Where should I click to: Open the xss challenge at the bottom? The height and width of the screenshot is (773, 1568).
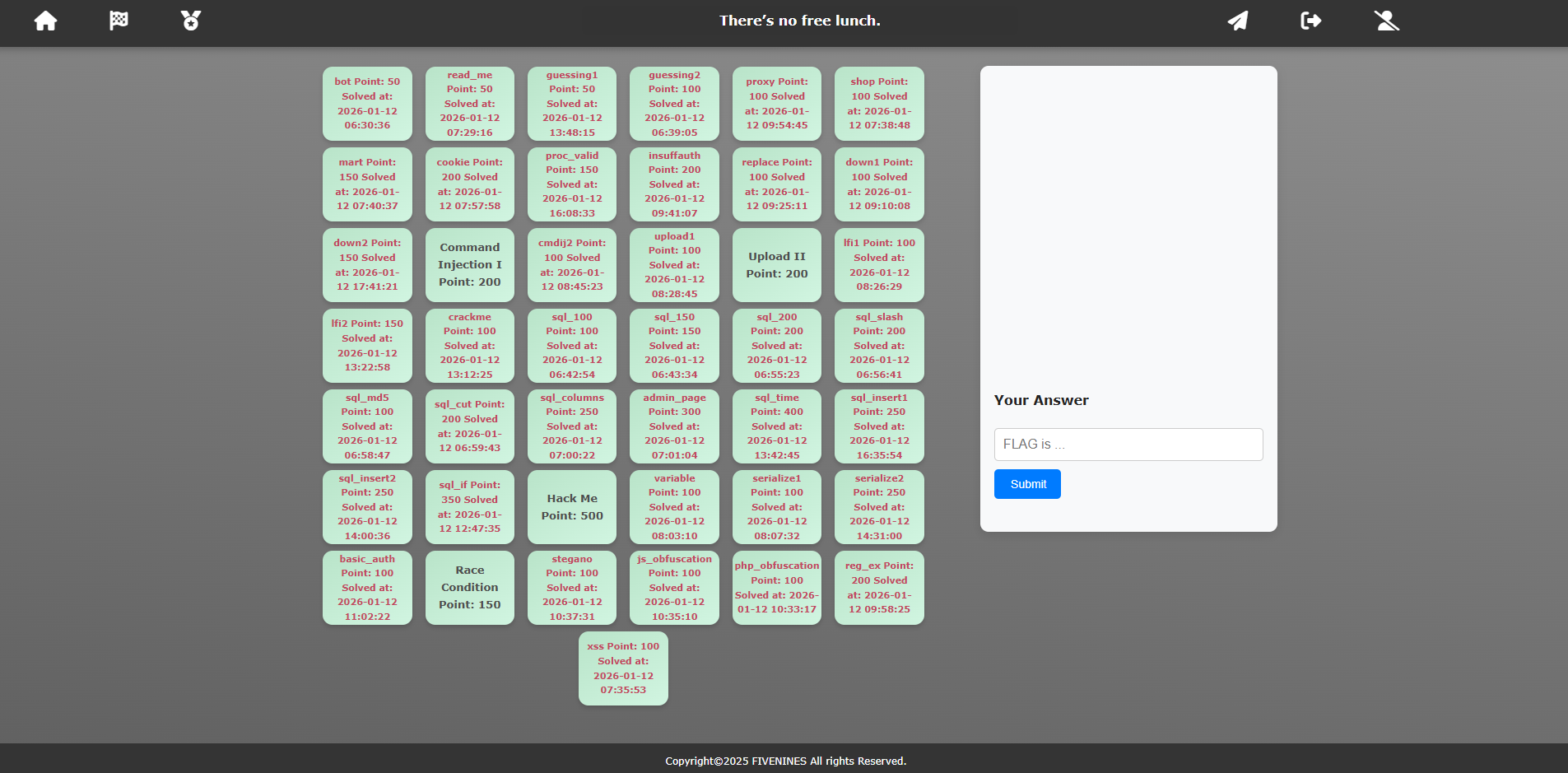622,668
